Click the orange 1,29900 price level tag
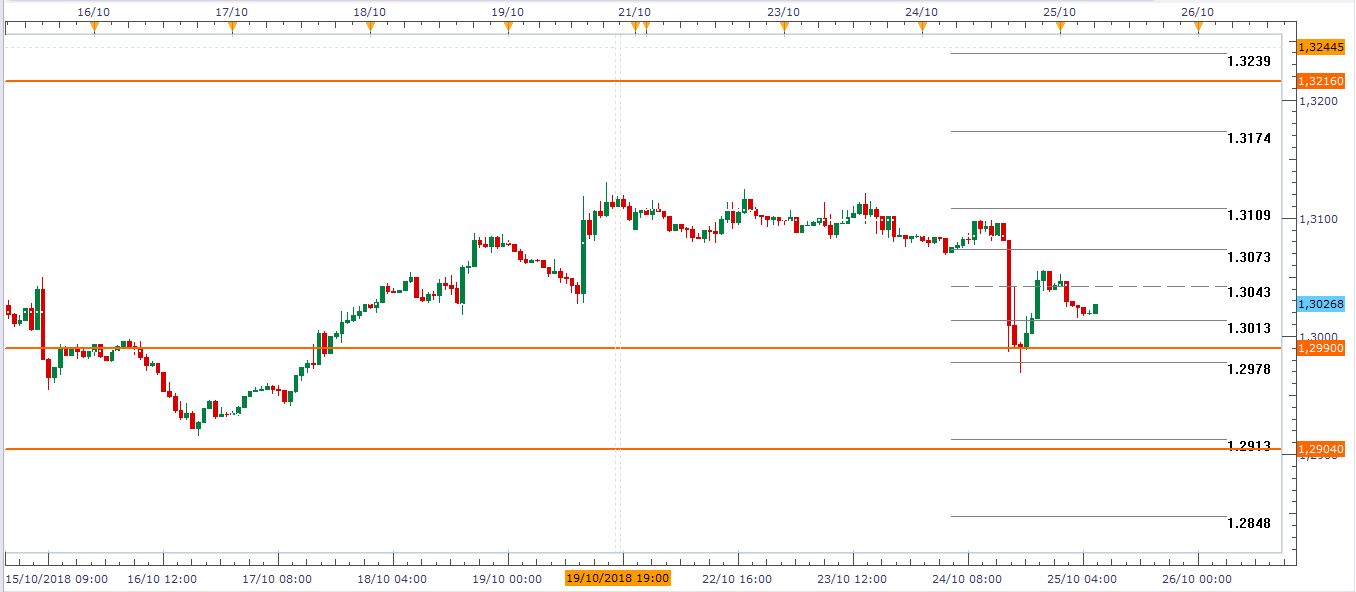This screenshot has width=1356, height=592. point(1320,348)
